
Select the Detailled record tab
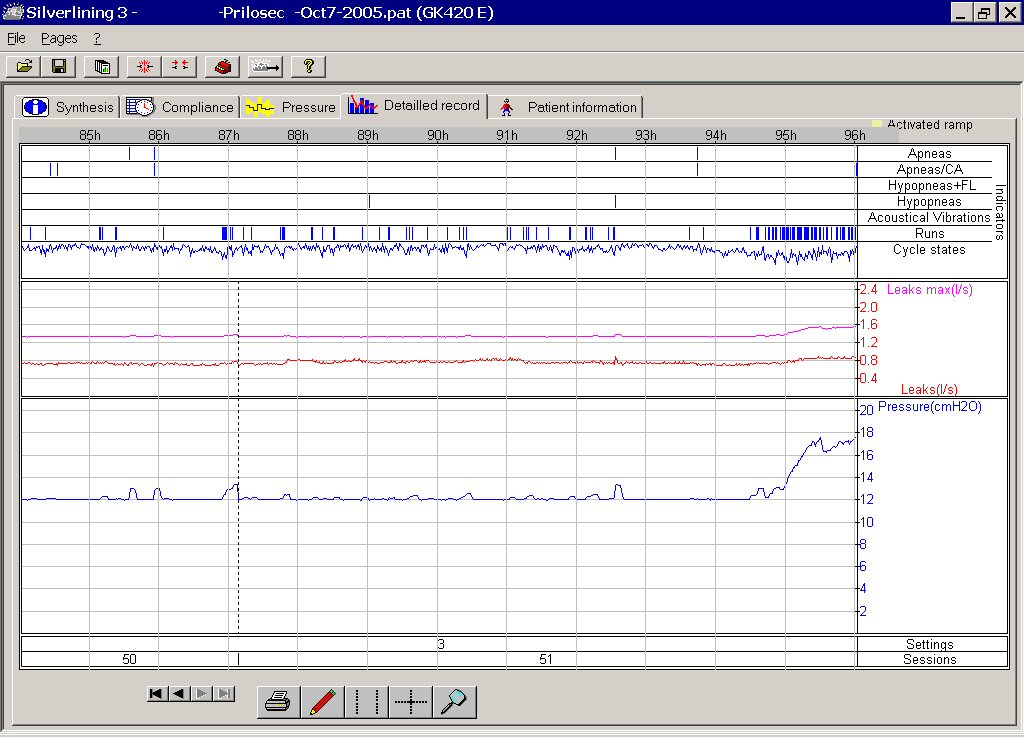[x=414, y=105]
